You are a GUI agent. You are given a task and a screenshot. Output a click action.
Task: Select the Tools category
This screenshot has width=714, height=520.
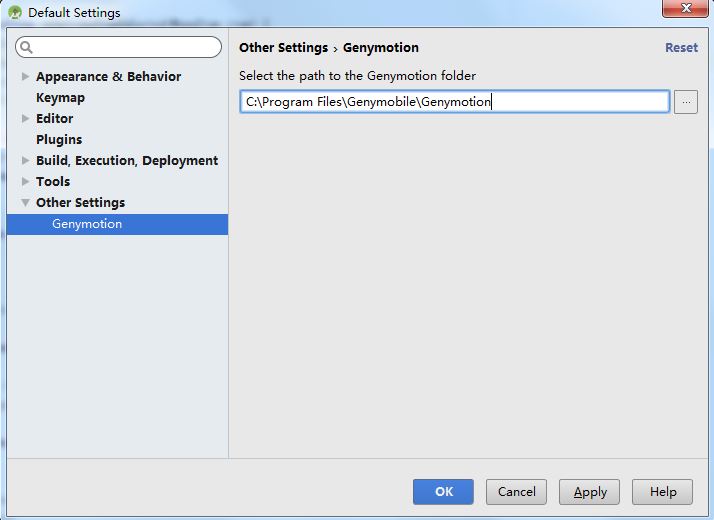(x=53, y=181)
